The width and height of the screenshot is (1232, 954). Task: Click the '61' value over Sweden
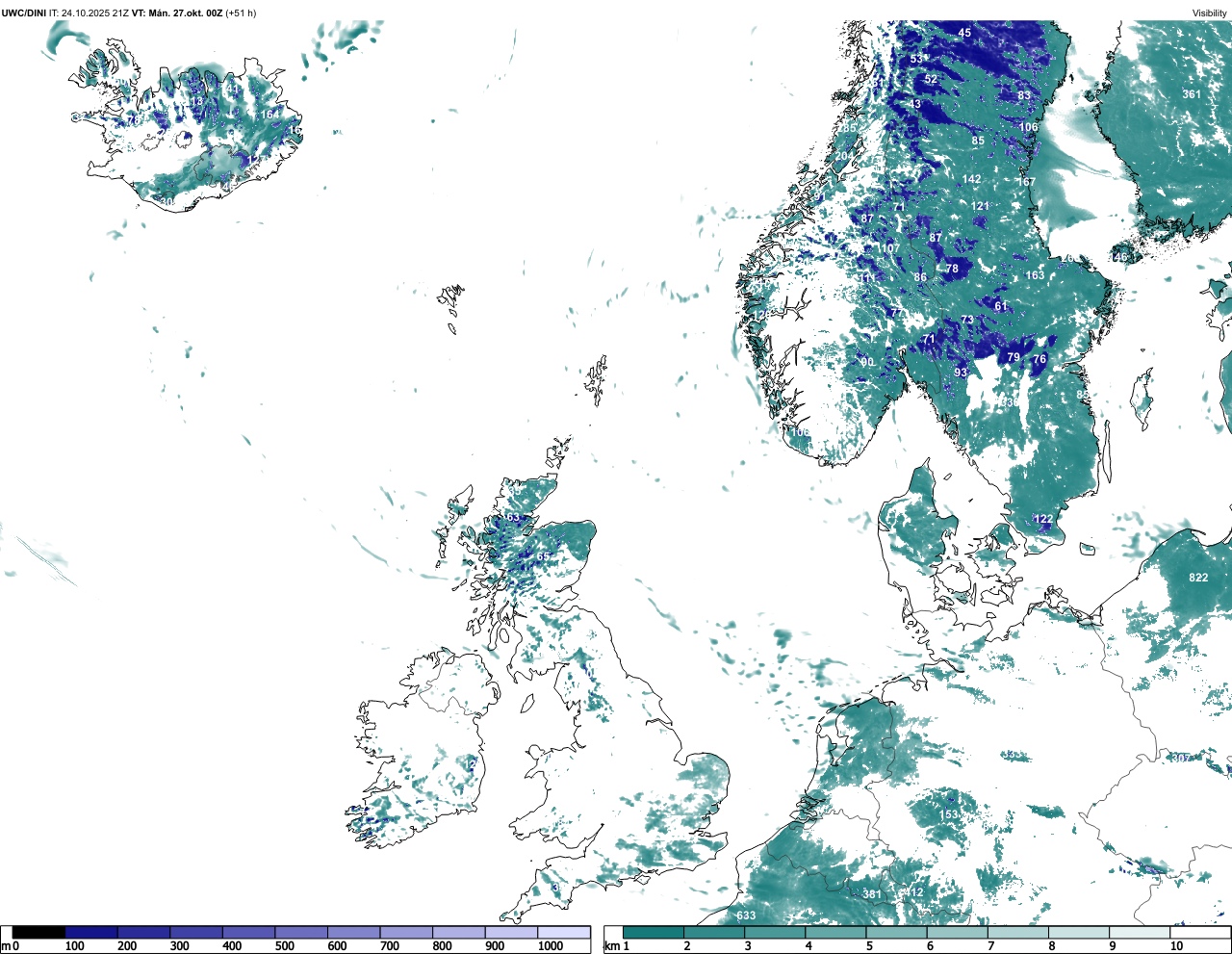(1001, 306)
